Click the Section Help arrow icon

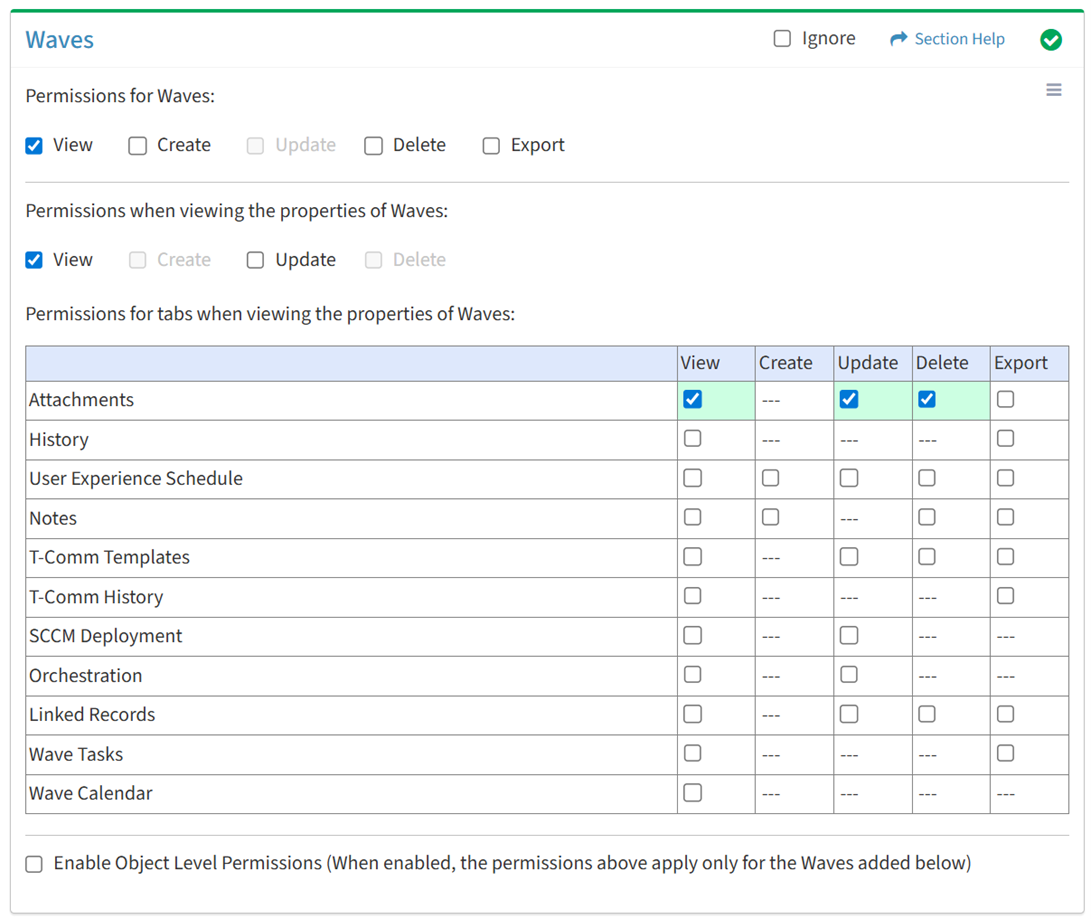point(898,39)
